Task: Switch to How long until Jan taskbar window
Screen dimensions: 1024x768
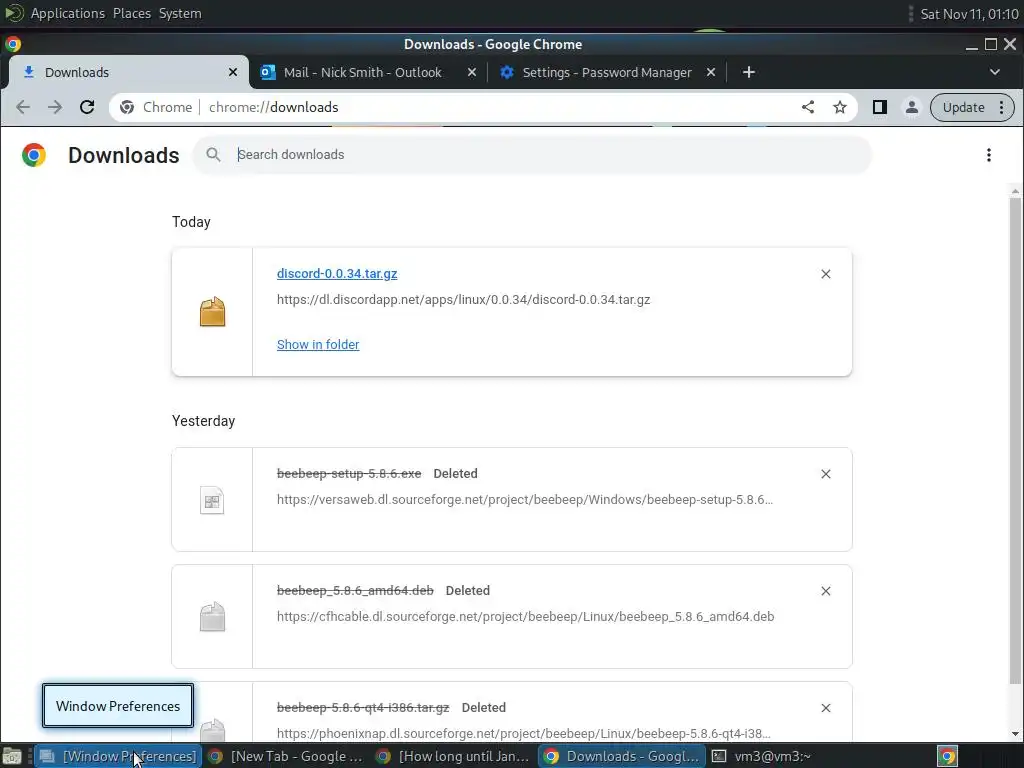Action: click(453, 756)
